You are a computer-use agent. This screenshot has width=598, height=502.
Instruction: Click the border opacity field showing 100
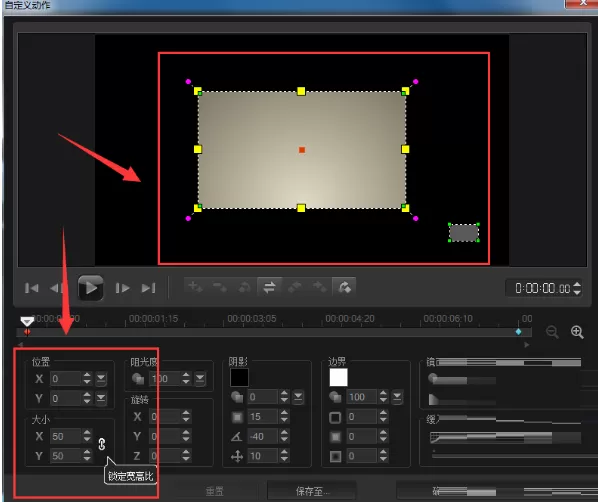tap(362, 397)
